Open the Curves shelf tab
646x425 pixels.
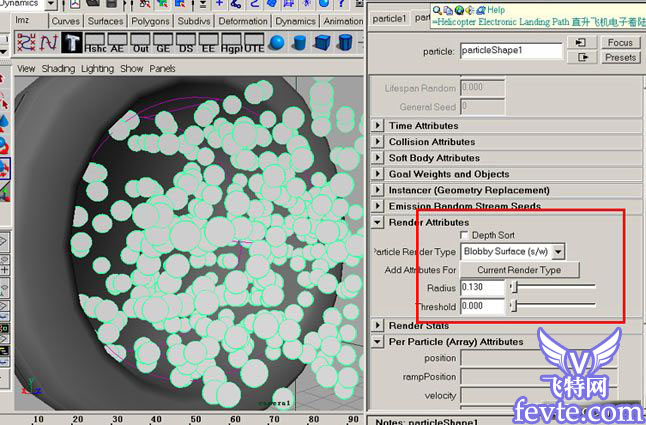tap(66, 21)
